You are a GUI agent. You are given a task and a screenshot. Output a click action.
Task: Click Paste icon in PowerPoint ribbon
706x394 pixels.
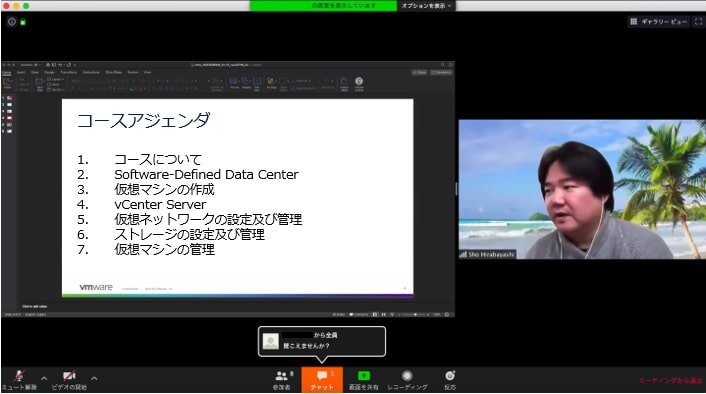[7, 83]
